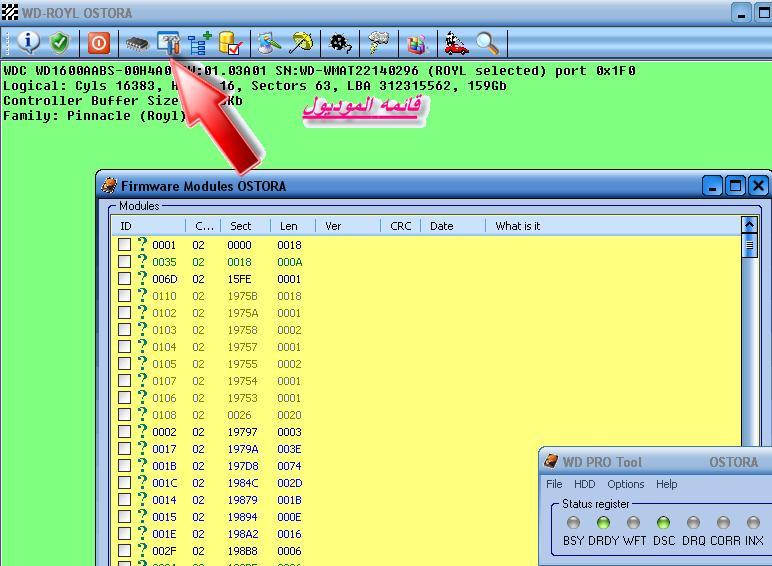Check the box for module 0035
This screenshot has height=566, width=772.
(x=125, y=261)
